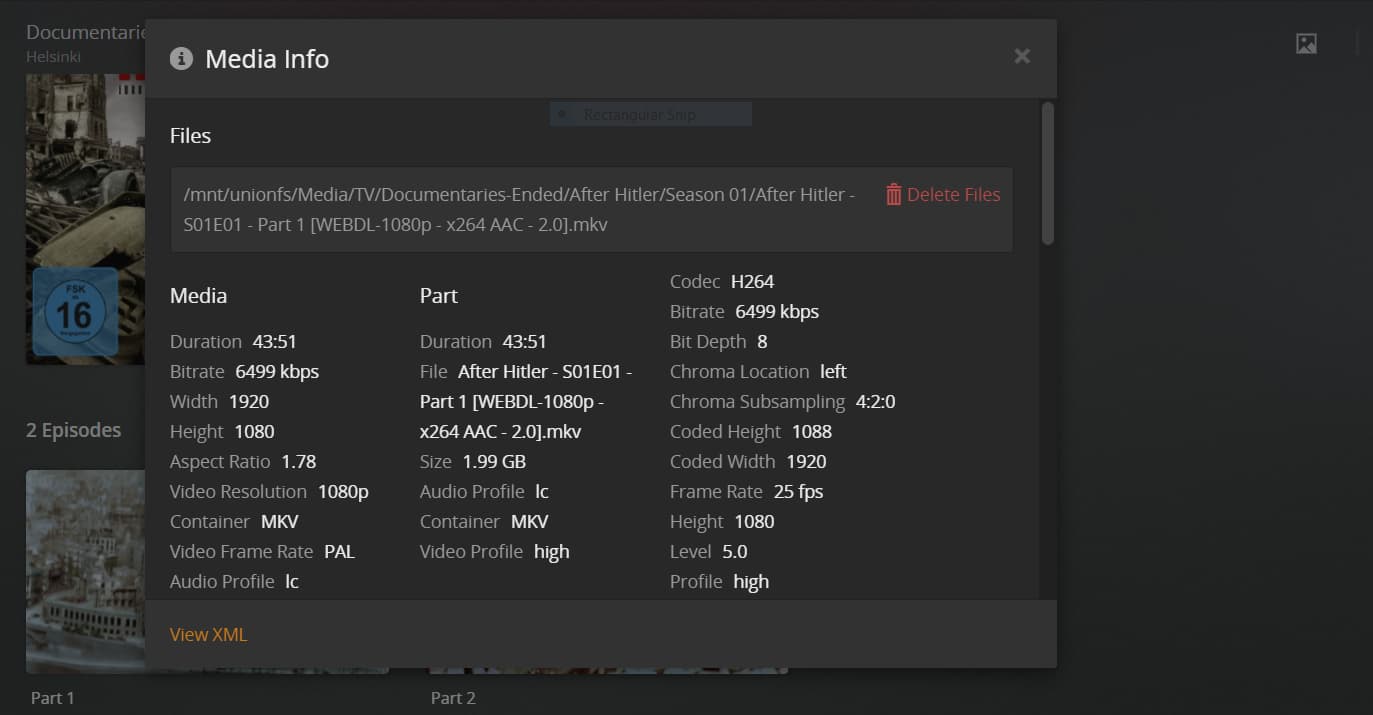This screenshot has height=715, width=1373.
Task: Click the file path starting with /mnt/unionfs
Action: point(519,210)
